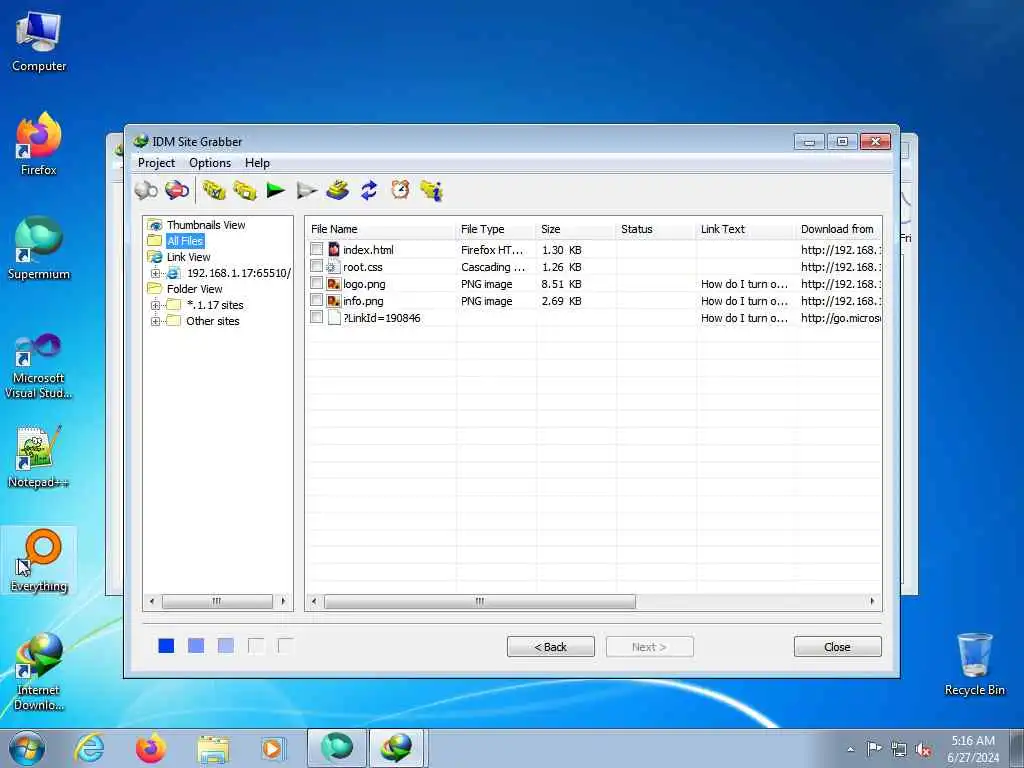The height and width of the screenshot is (768, 1024).
Task: Click the gray Stop download arrow icon
Action: coord(306,190)
